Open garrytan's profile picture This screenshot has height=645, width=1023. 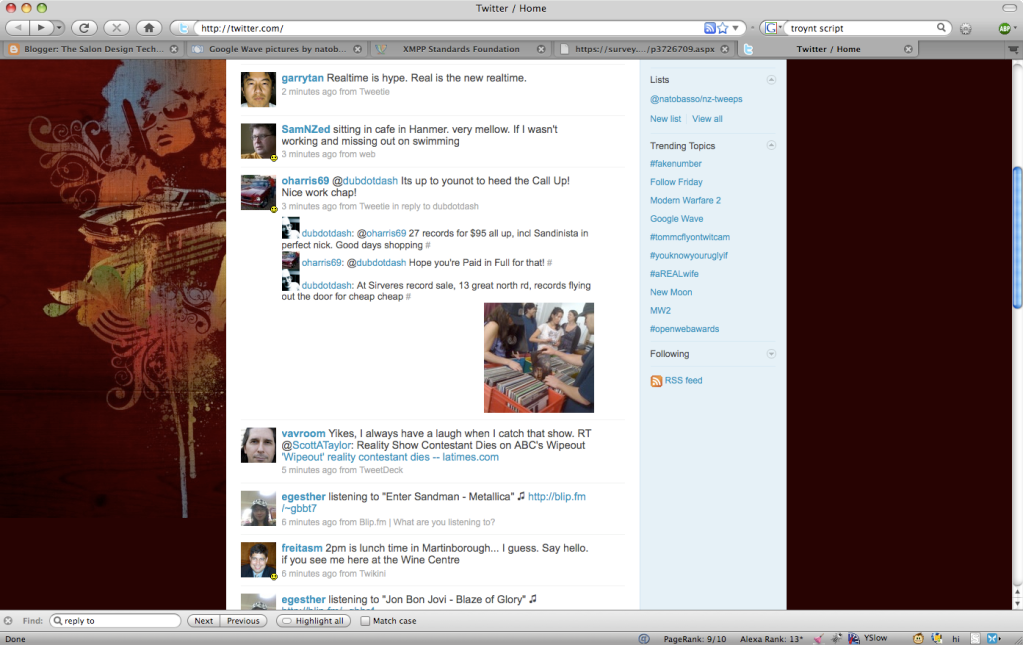click(258, 89)
